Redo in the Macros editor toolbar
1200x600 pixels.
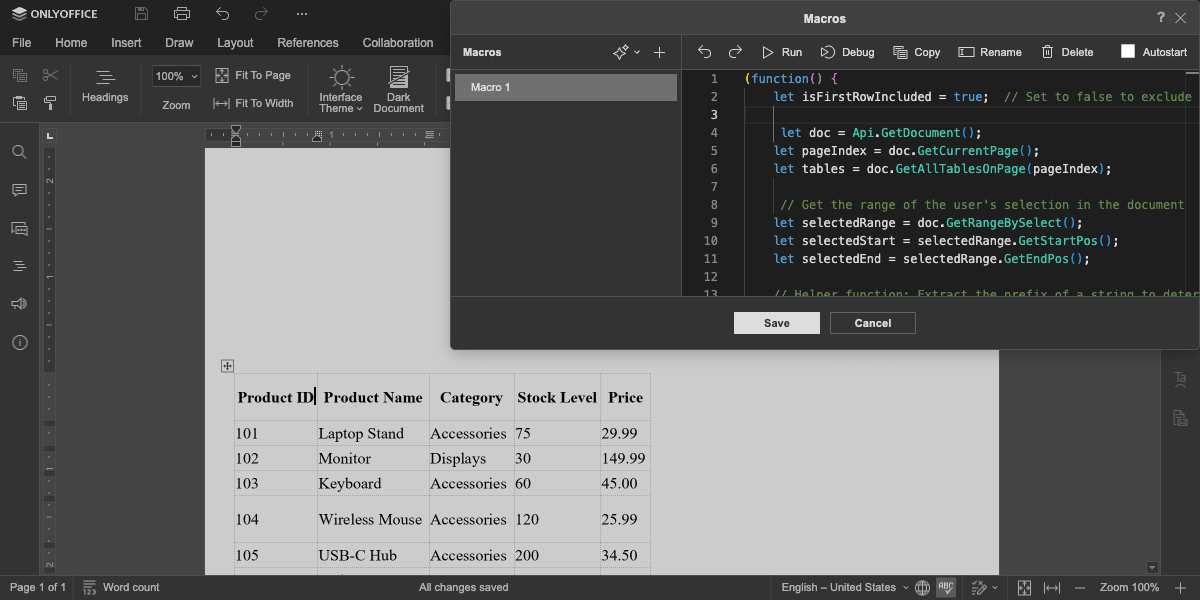tap(735, 52)
